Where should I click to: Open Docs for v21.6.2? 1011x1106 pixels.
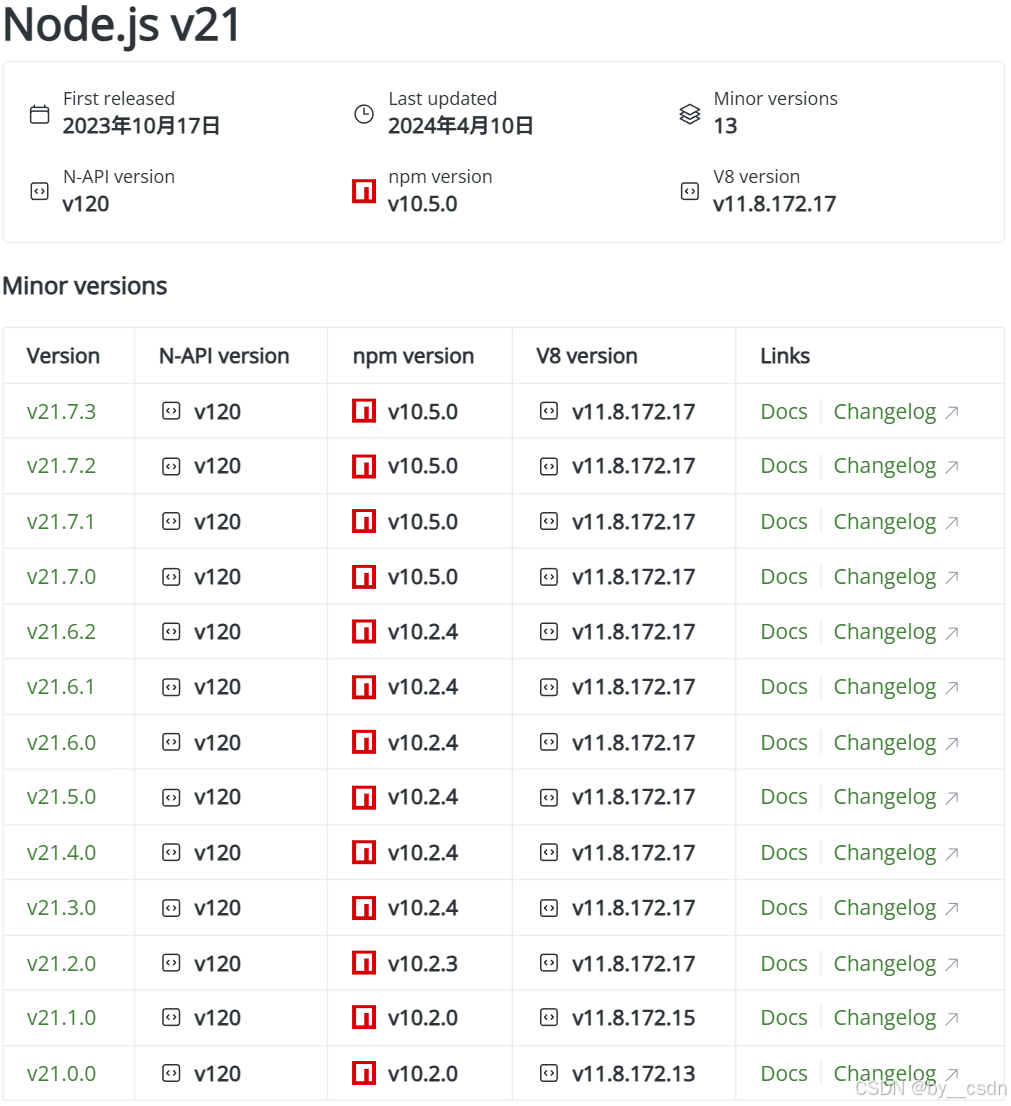784,631
